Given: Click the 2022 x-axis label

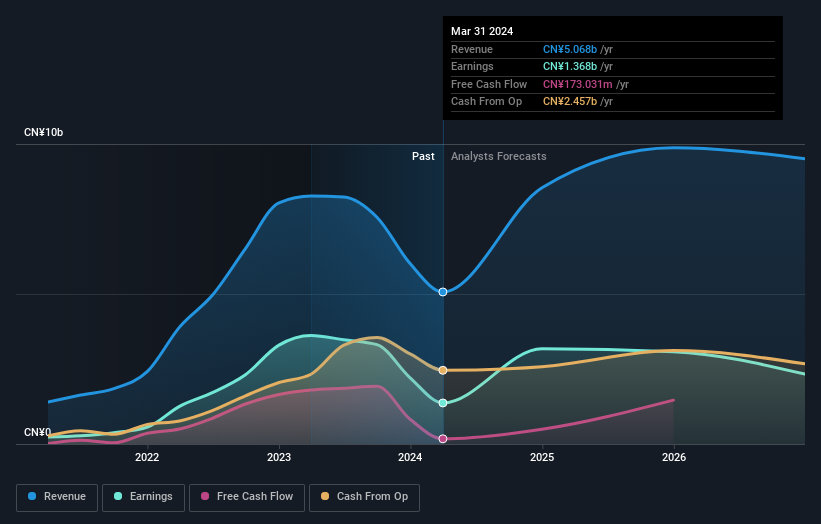Looking at the screenshot, I should click(x=147, y=458).
